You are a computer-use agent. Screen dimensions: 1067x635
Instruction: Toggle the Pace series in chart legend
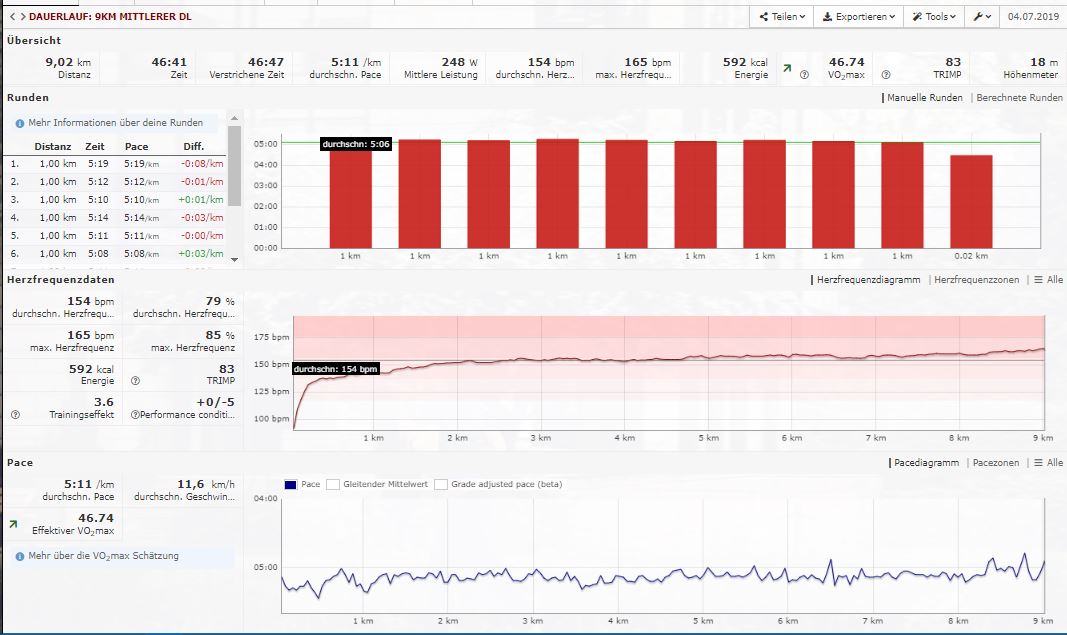290,484
